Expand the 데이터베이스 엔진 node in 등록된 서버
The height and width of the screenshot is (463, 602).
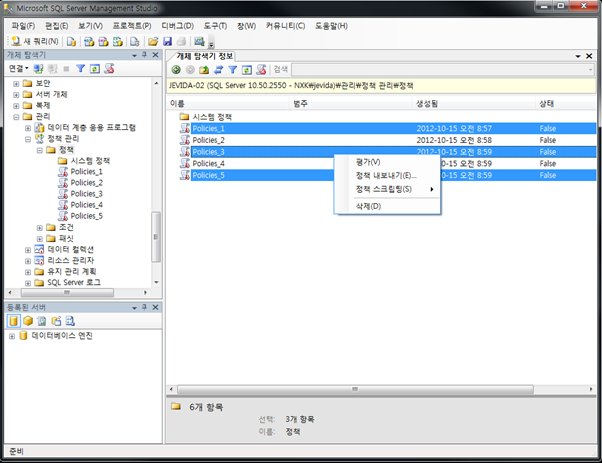(12, 336)
